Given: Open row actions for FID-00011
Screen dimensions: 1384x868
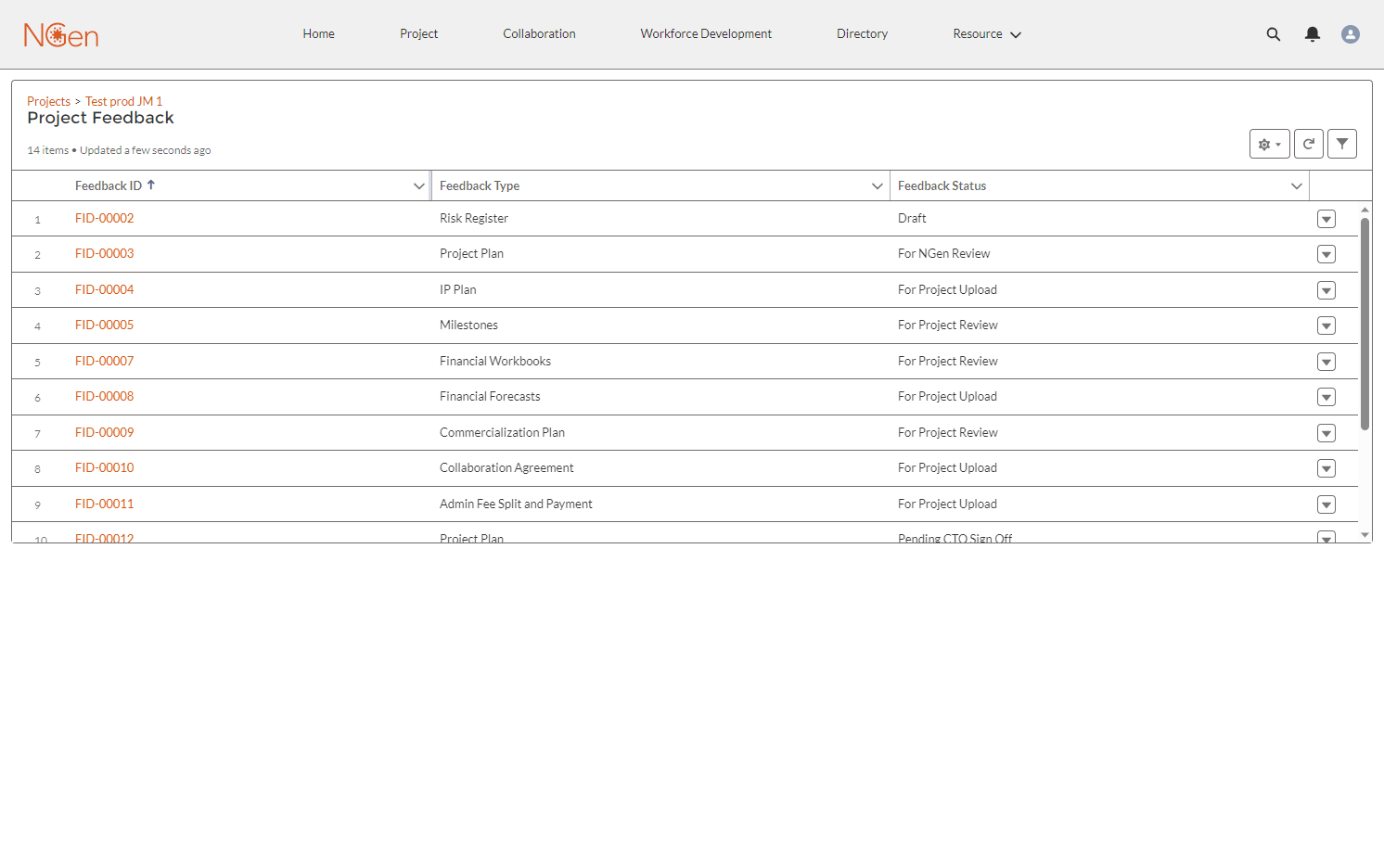Looking at the screenshot, I should coord(1326,504).
